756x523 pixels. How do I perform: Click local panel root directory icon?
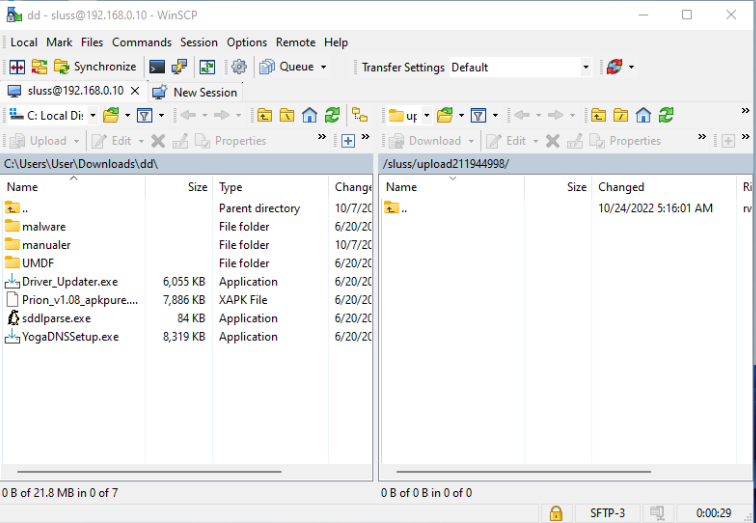pos(287,116)
